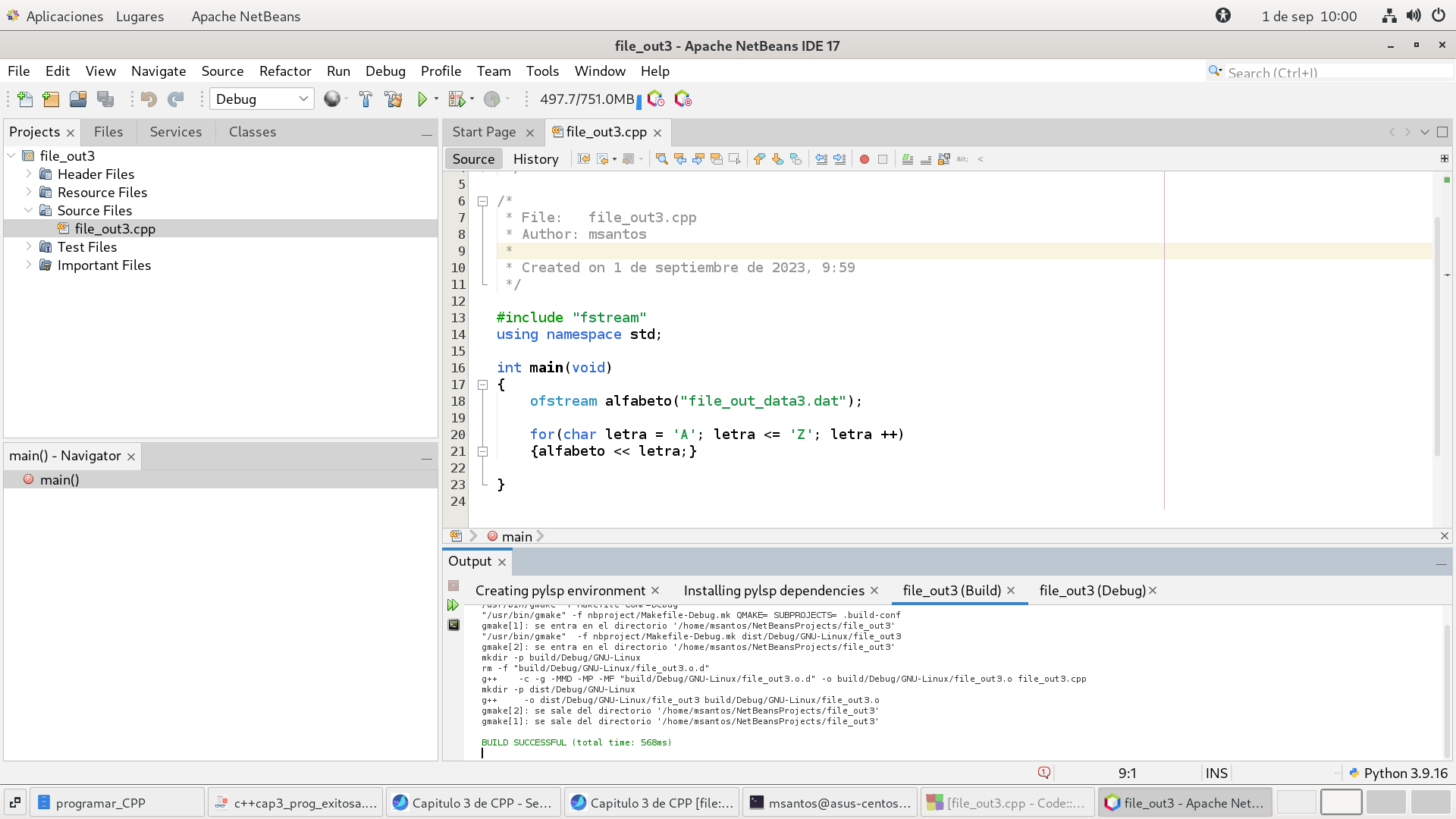Click the memory usage 497.7/751.0MB indicator
This screenshot has width=1456, height=819.
coord(587,99)
